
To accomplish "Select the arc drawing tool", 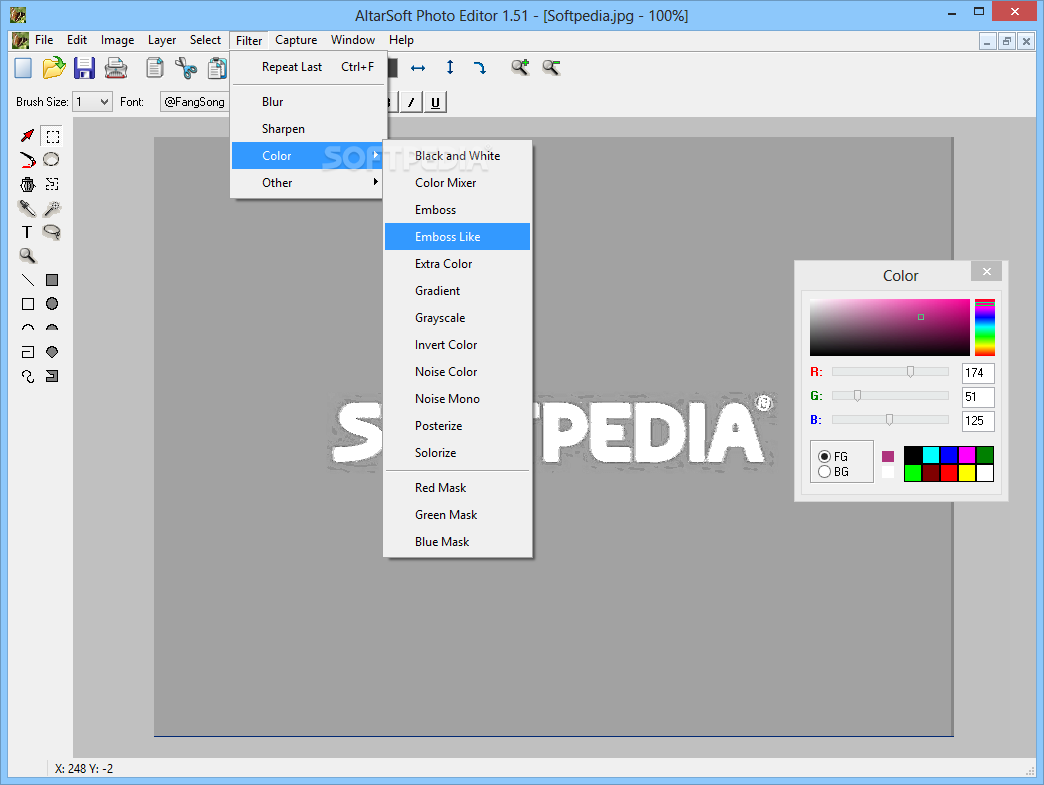I will pos(28,328).
